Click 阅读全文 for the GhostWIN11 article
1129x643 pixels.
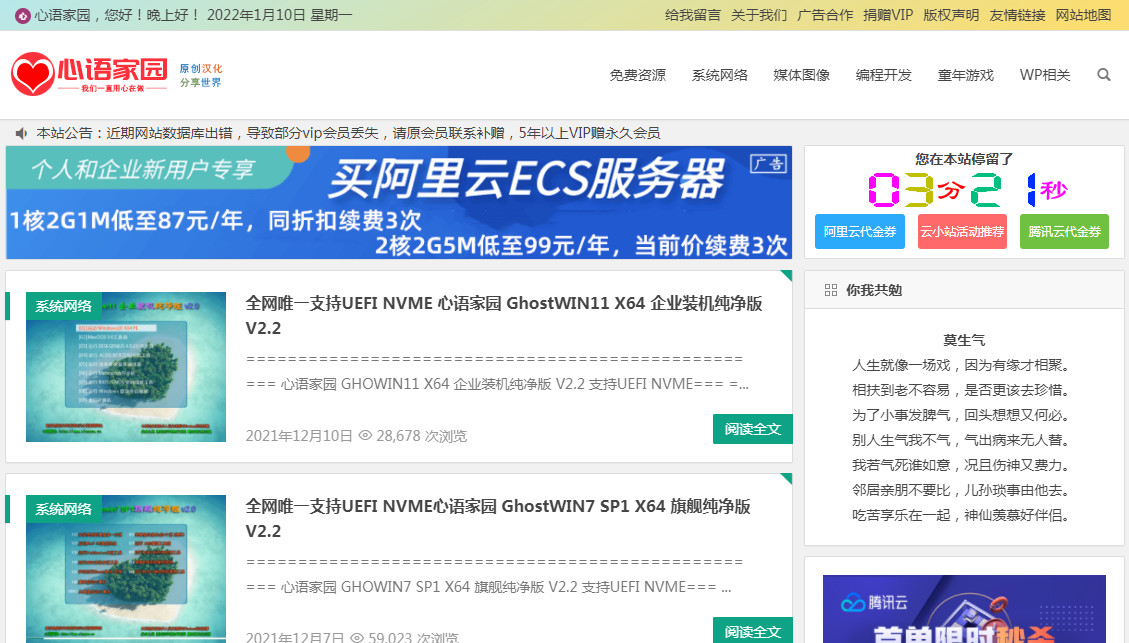[752, 429]
